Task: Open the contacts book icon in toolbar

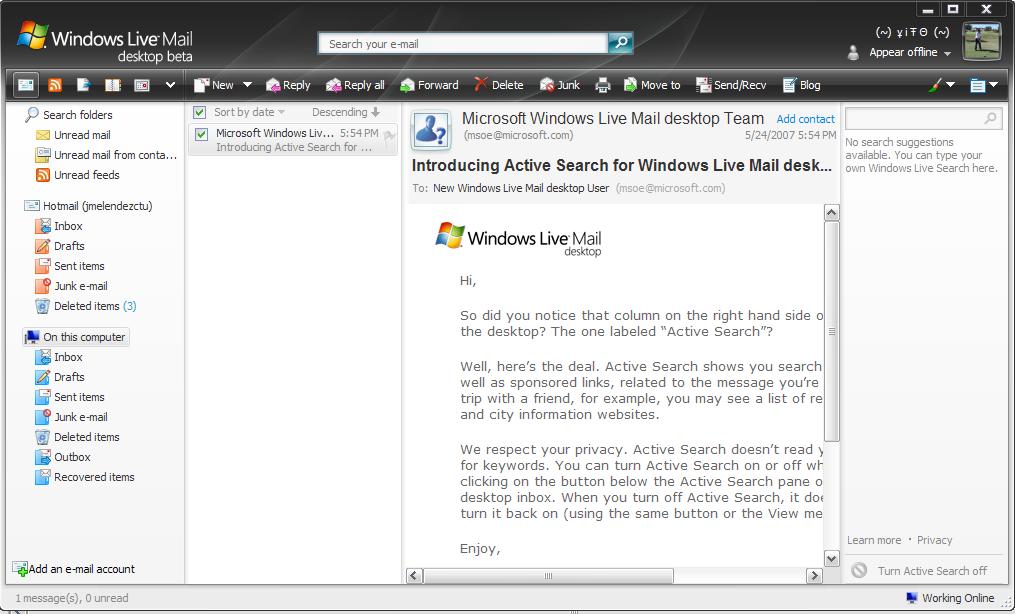Action: (x=113, y=85)
